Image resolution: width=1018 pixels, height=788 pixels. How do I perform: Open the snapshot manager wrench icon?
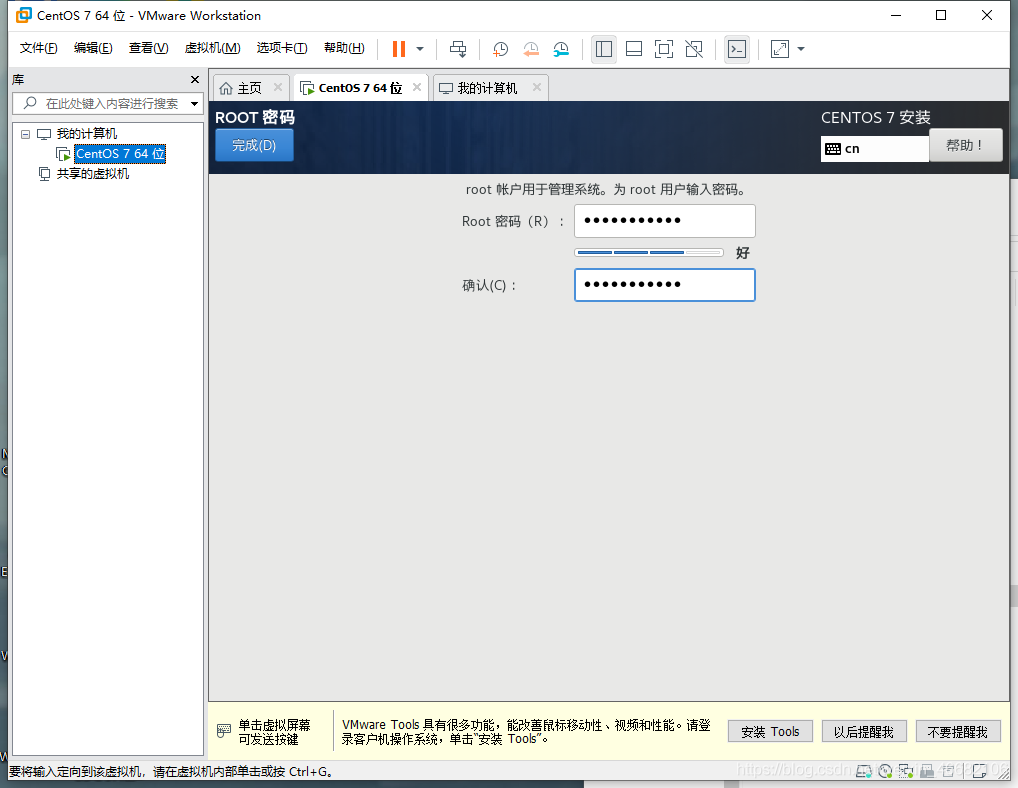coord(561,49)
